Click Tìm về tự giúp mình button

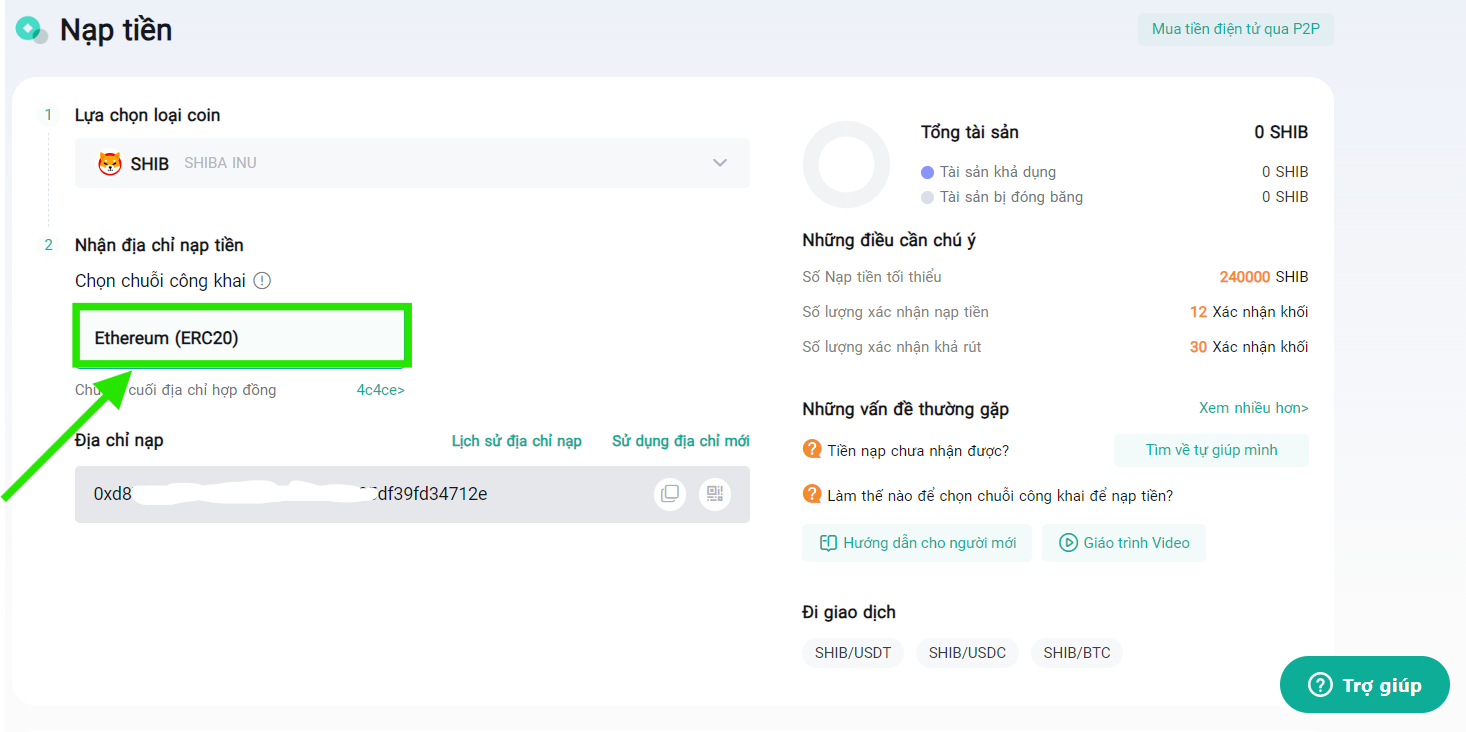click(1211, 450)
